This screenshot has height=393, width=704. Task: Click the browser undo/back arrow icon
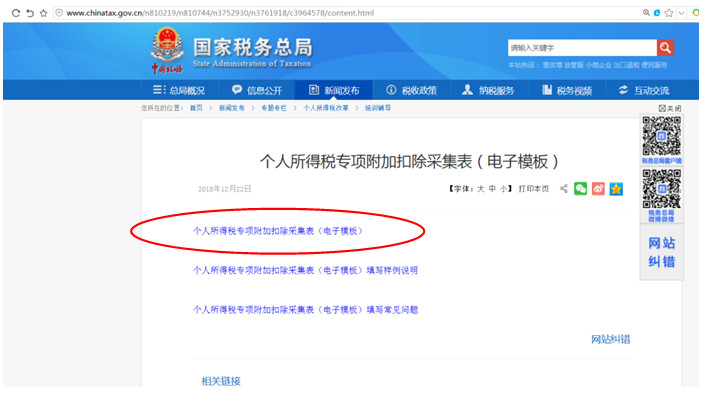tap(30, 13)
